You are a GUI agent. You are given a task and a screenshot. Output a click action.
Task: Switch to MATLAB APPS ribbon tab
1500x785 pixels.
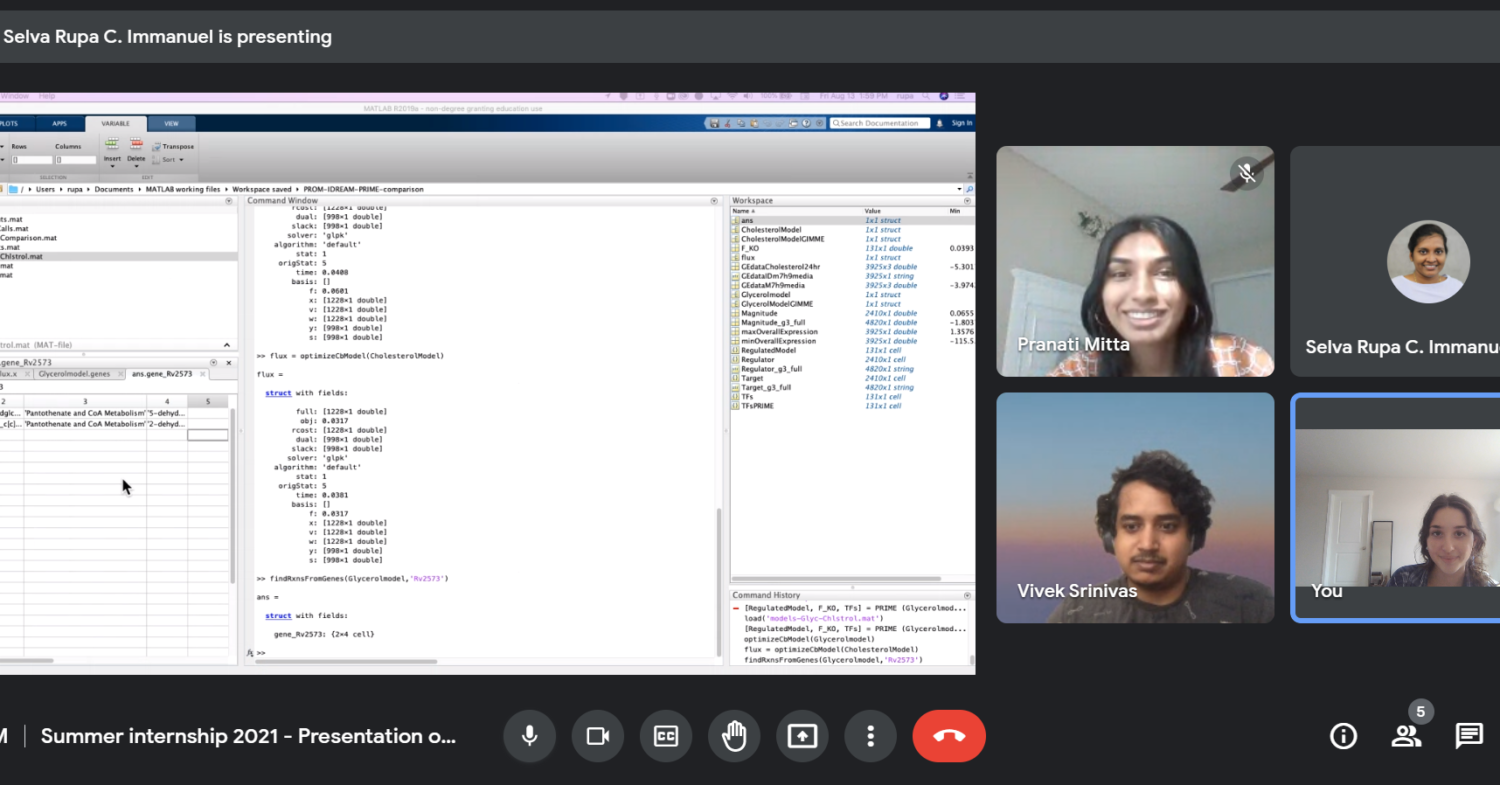pyautogui.click(x=60, y=124)
